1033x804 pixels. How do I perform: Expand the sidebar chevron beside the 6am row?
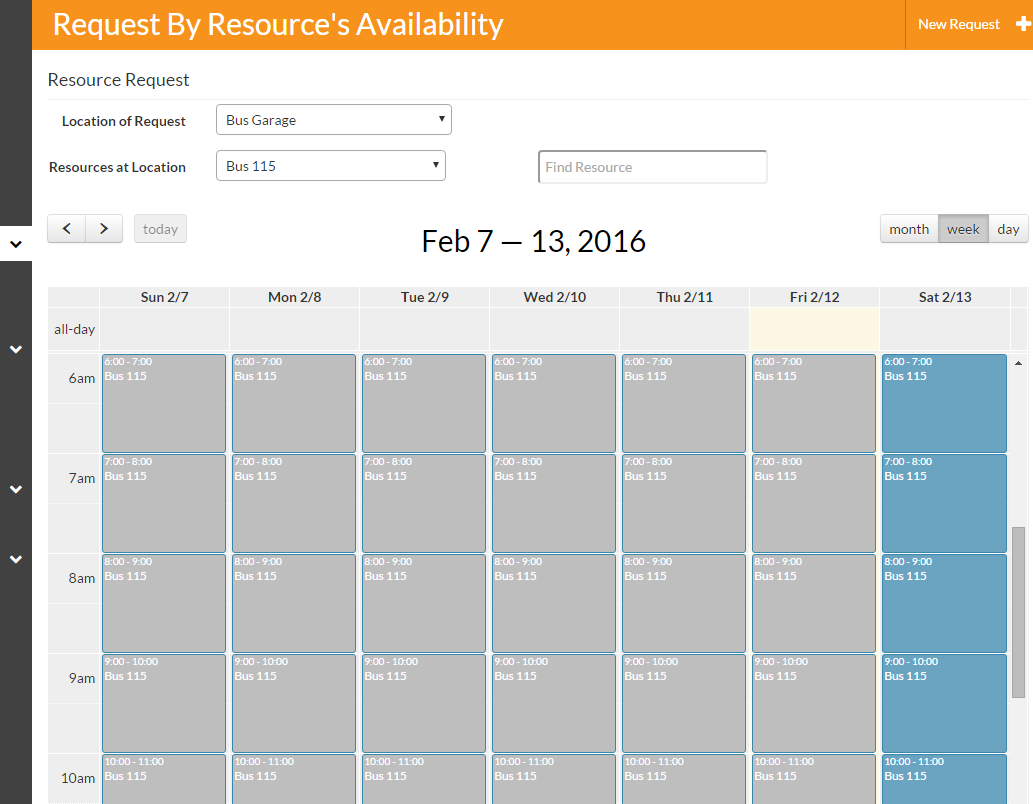tap(16, 349)
